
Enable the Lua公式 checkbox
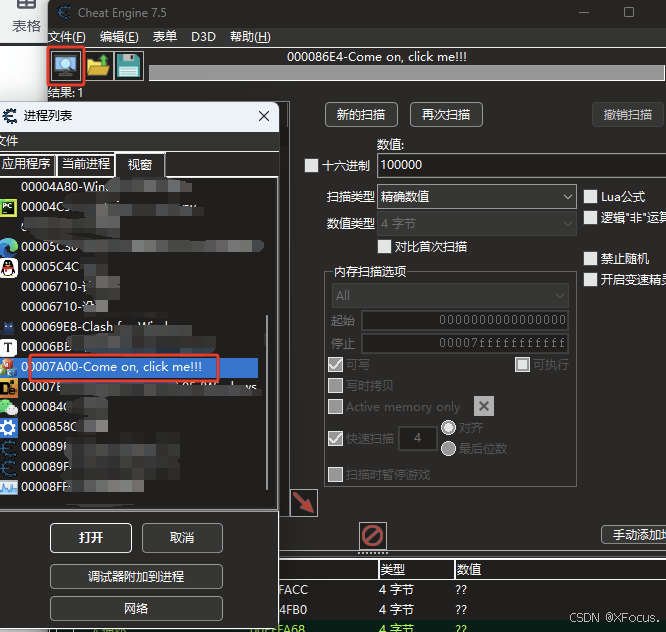click(590, 197)
